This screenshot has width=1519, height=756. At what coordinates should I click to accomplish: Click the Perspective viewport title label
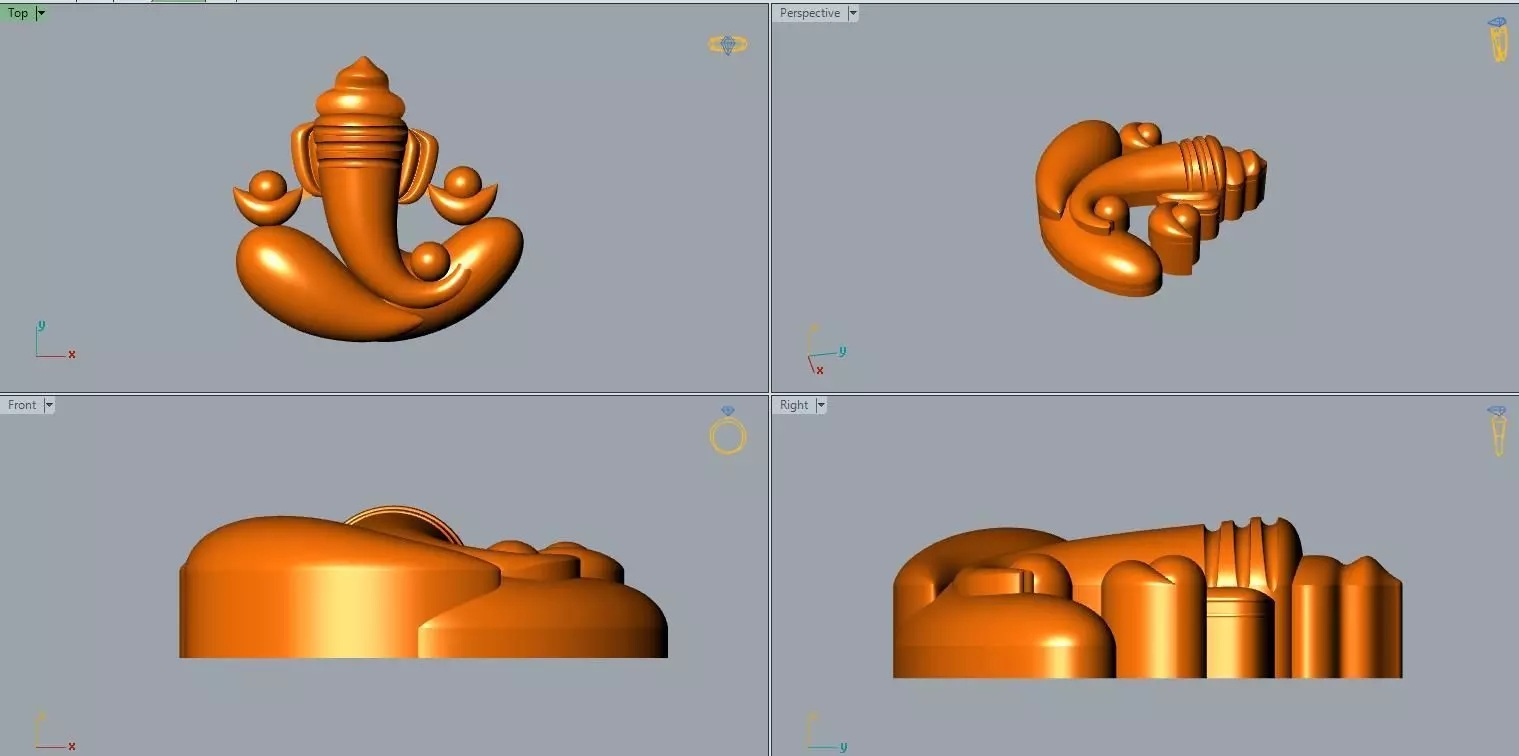point(810,13)
